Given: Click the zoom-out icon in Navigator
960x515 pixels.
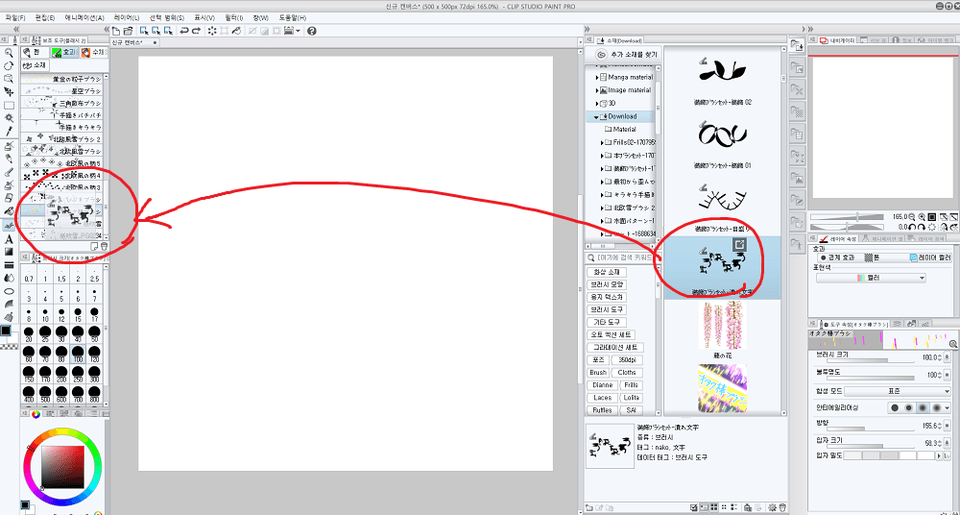Looking at the screenshot, I should 912,217.
